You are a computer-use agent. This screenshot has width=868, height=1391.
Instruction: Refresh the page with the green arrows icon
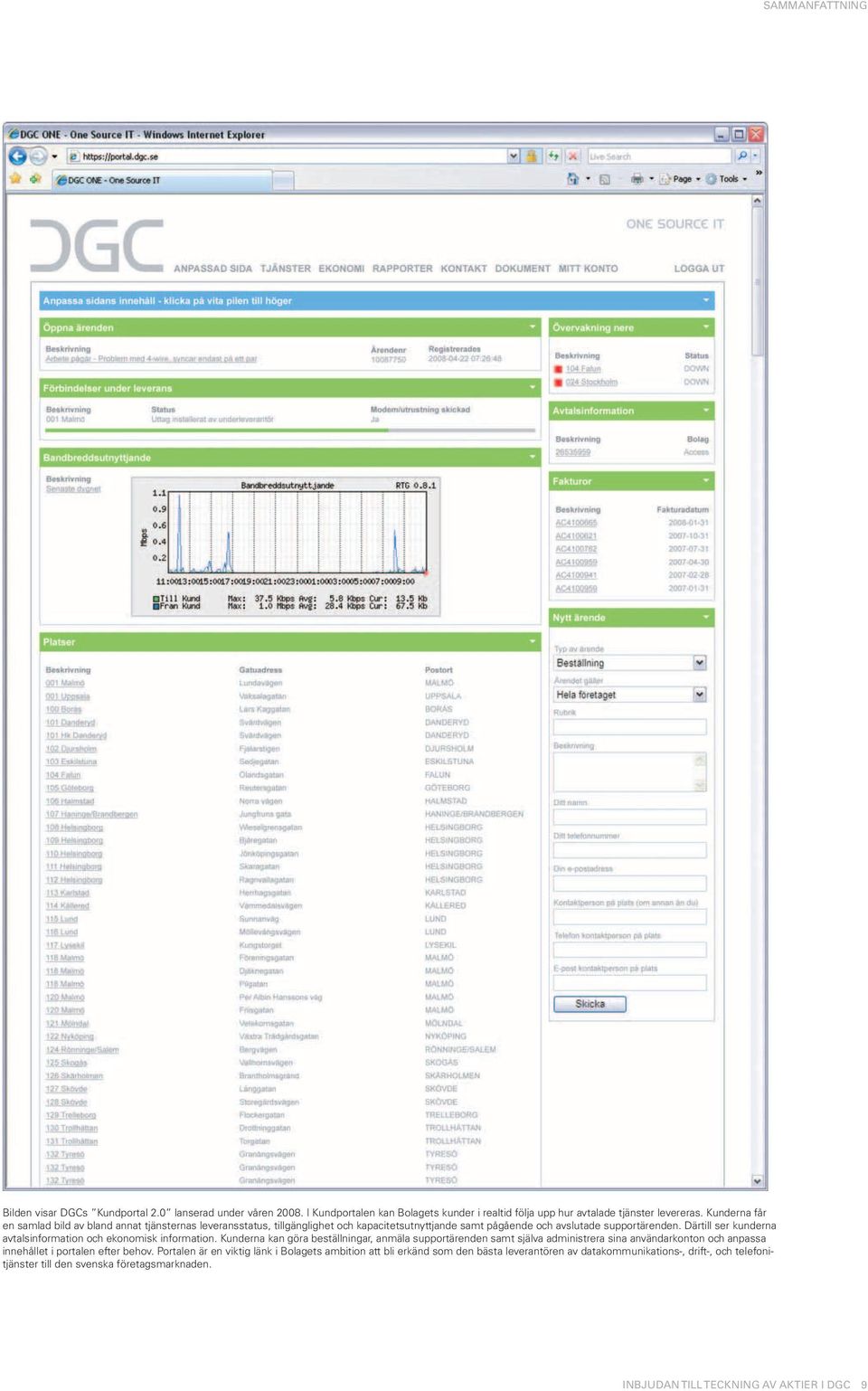[x=553, y=156]
